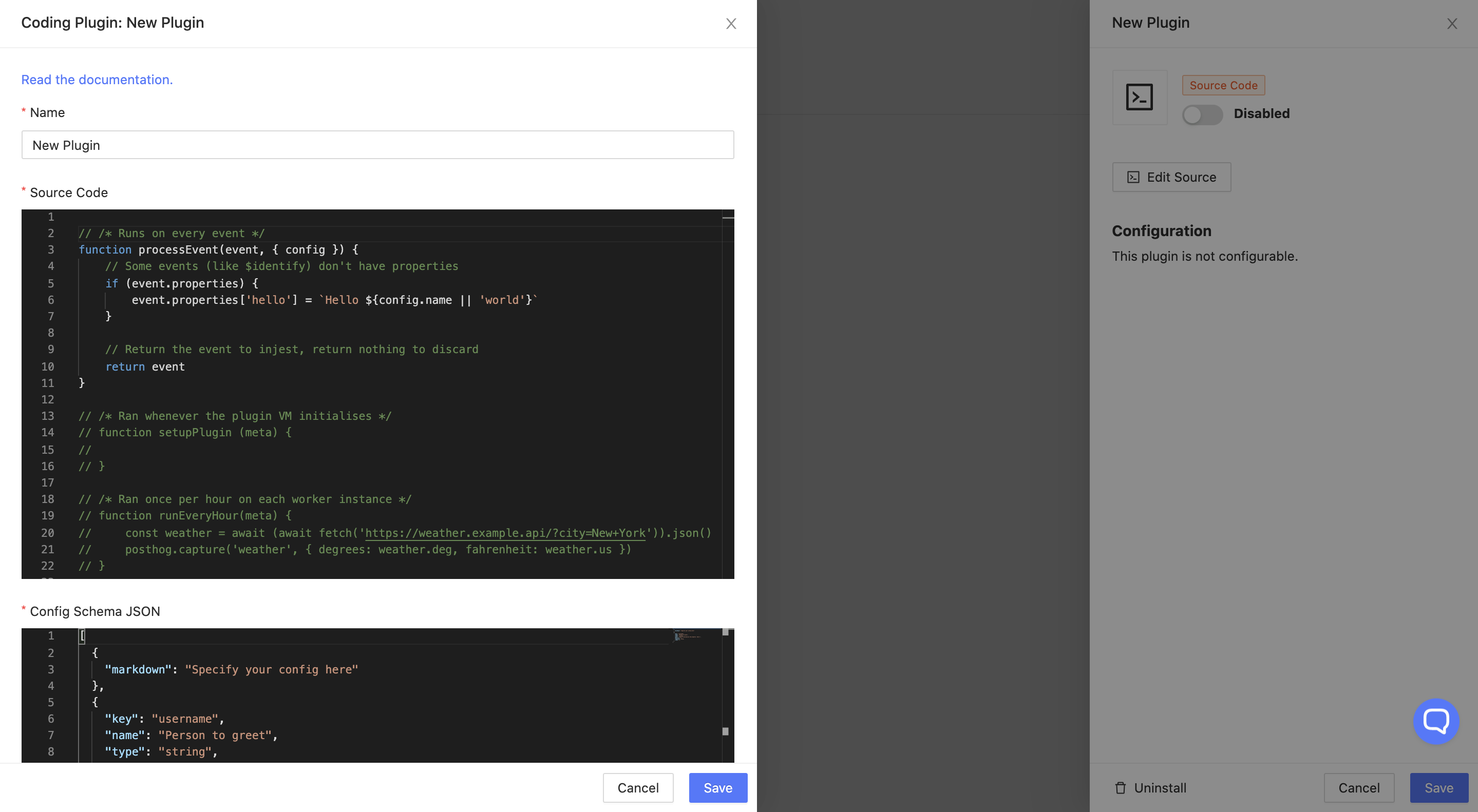This screenshot has height=812, width=1478.
Task: Enable the plugin using the Disabled toggle
Action: [x=1202, y=114]
